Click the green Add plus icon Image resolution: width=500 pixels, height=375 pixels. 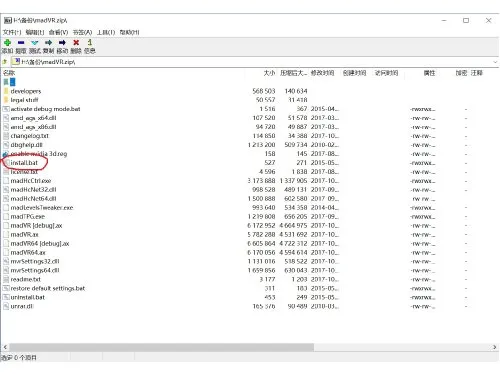pyautogui.click(x=7, y=43)
